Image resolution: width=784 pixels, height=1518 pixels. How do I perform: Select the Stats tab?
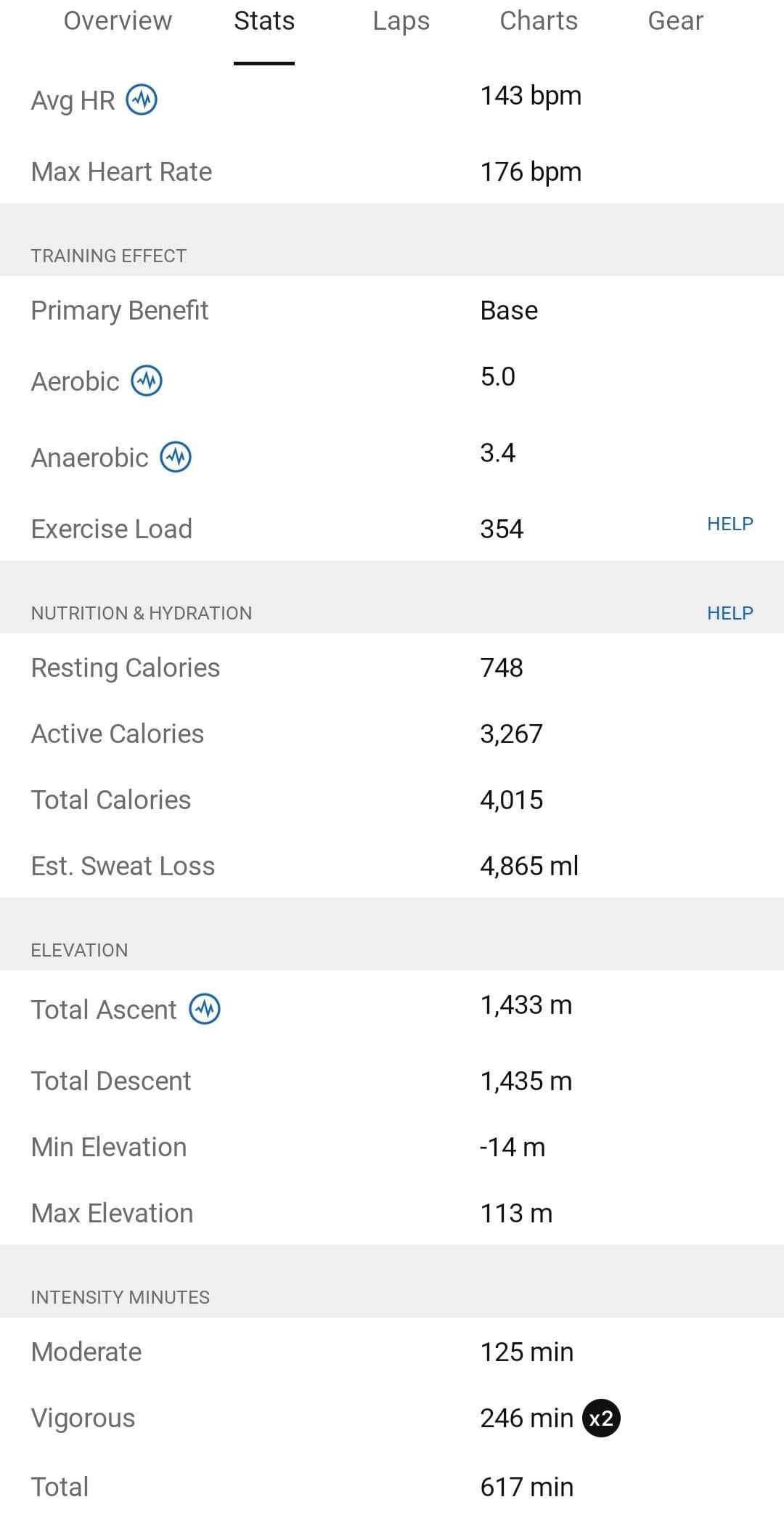(x=264, y=21)
